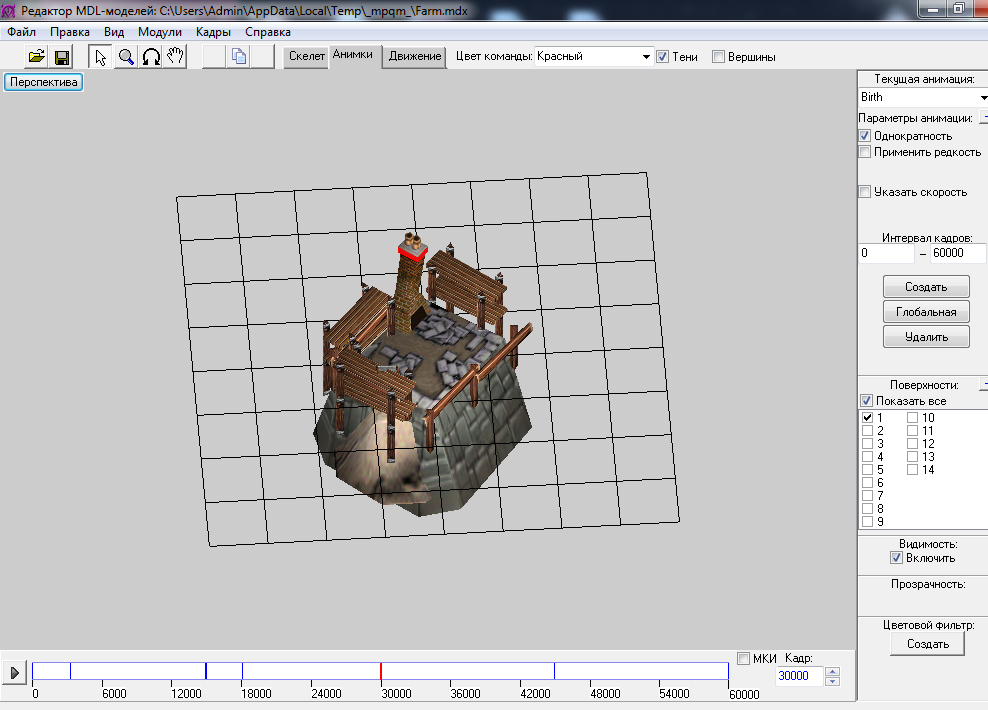Click the copy pages toolbar icon
The image size is (988, 710).
point(239,57)
